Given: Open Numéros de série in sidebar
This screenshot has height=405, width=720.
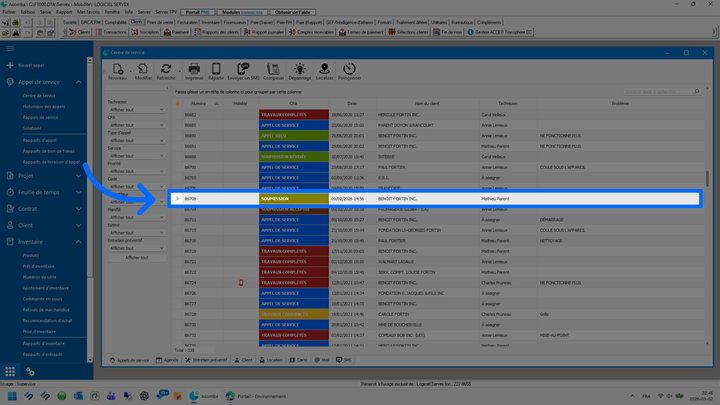Looking at the screenshot, I should pyautogui.click(x=39, y=277).
